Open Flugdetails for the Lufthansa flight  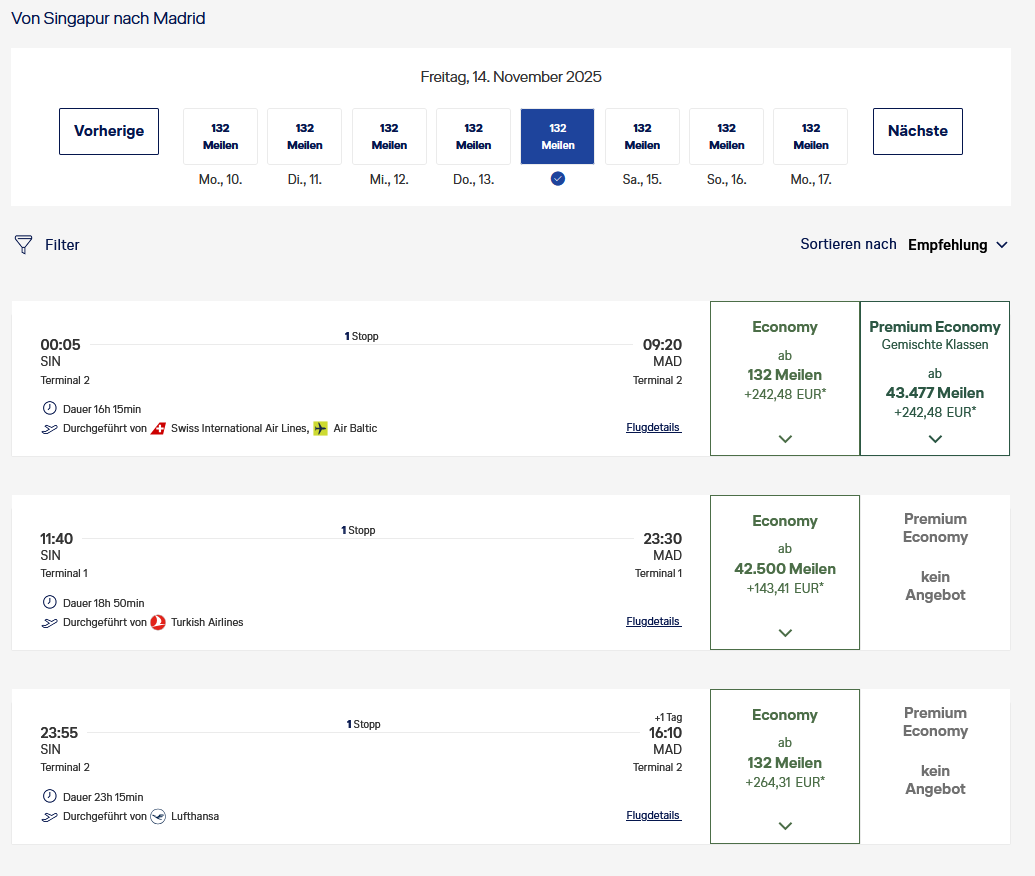[x=653, y=816]
